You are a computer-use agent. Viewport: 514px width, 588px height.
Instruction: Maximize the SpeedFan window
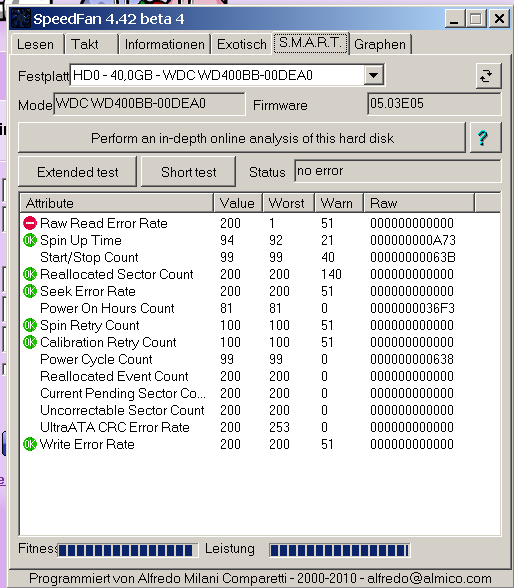tap(476, 19)
